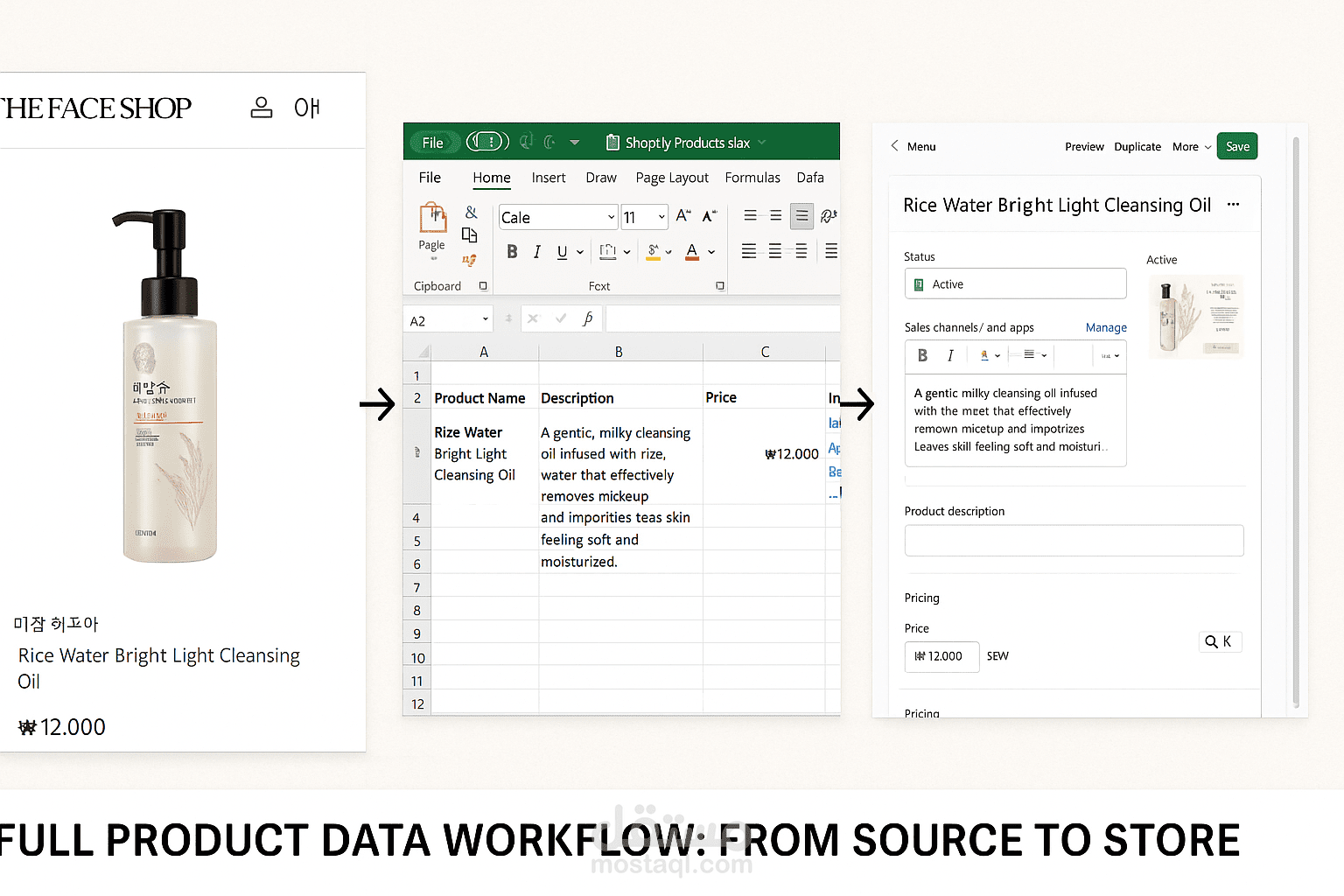Open the Borders dropdown arrow
Screen dimensions: 1344x896
[626, 252]
